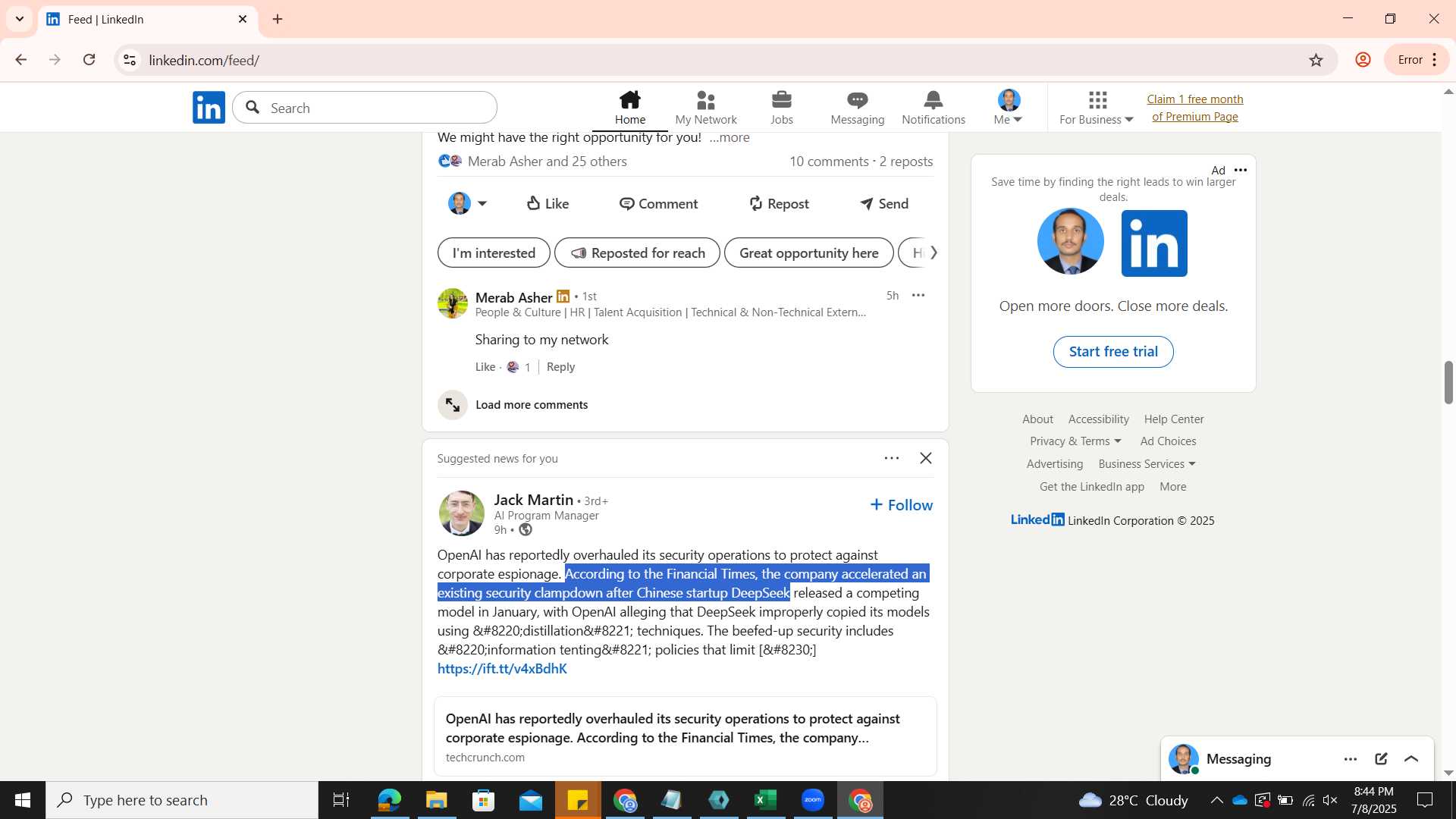
Task: Open File Explorer from taskbar
Action: (x=437, y=800)
